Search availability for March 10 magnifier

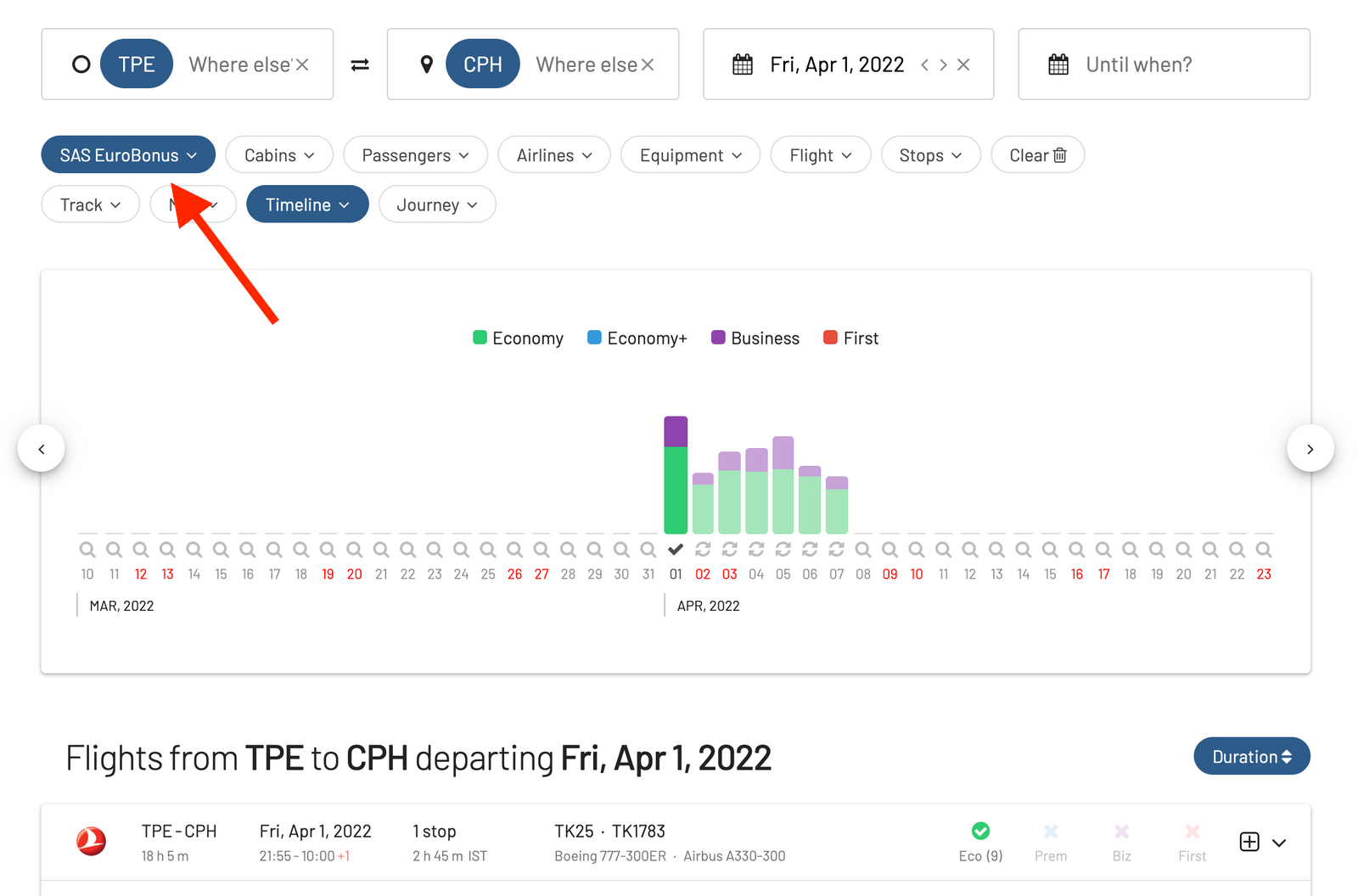pos(87,549)
